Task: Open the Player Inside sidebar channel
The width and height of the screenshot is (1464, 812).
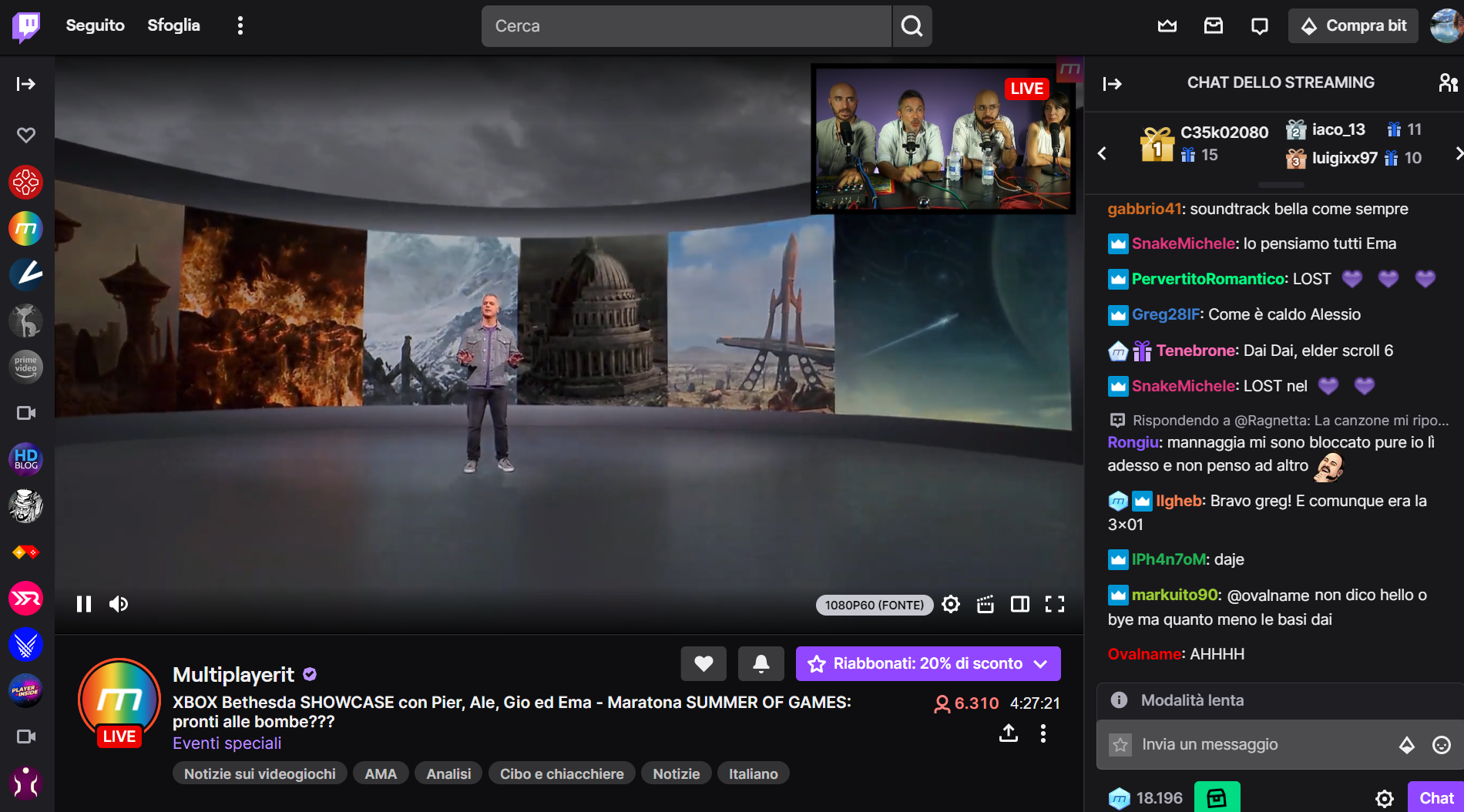Action: [25, 690]
